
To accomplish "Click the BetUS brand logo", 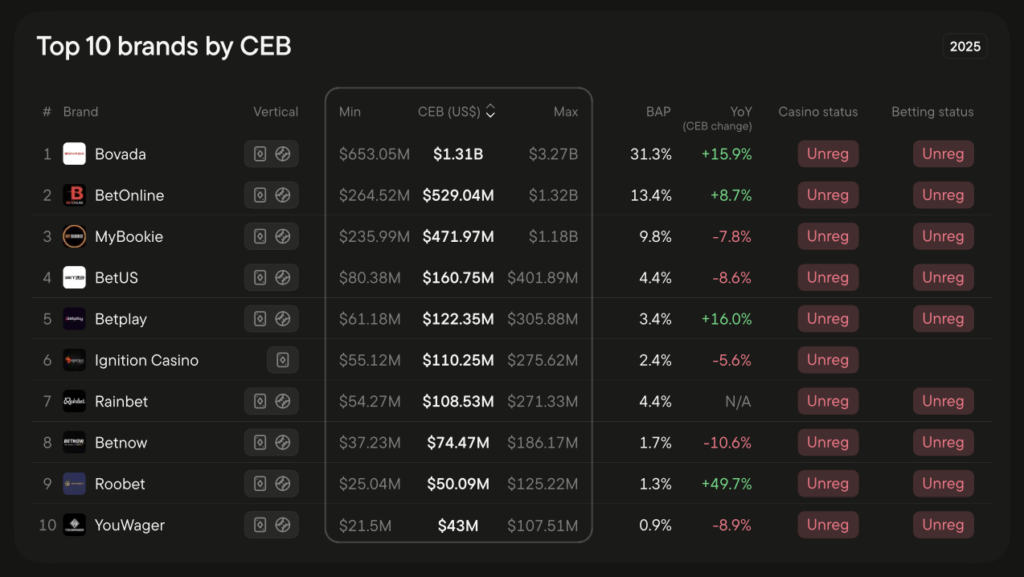I will point(75,278).
